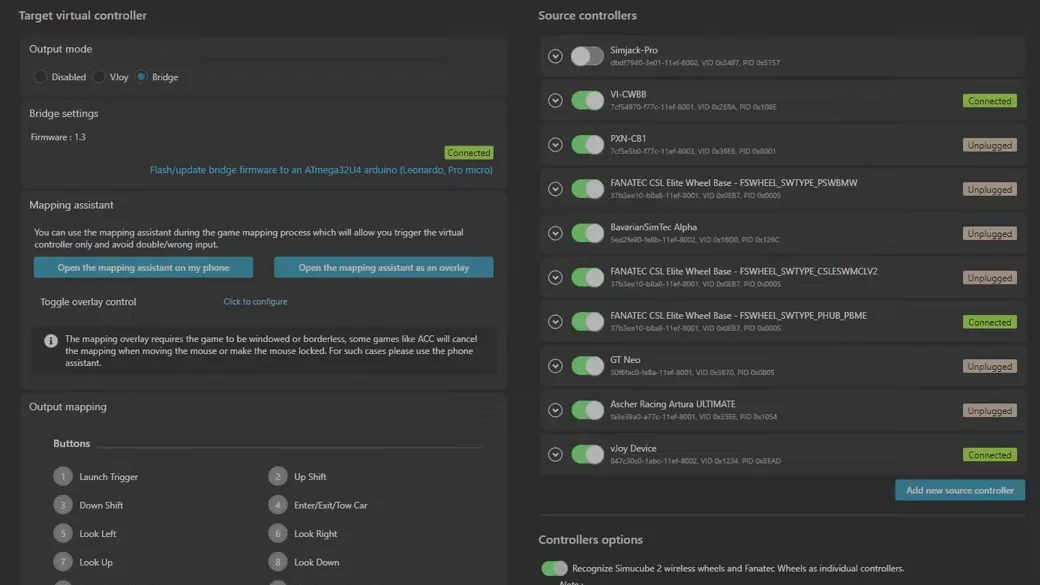This screenshot has height=585, width=1040.
Task: Select the Look Down button 8 icon
Action: coord(278,562)
